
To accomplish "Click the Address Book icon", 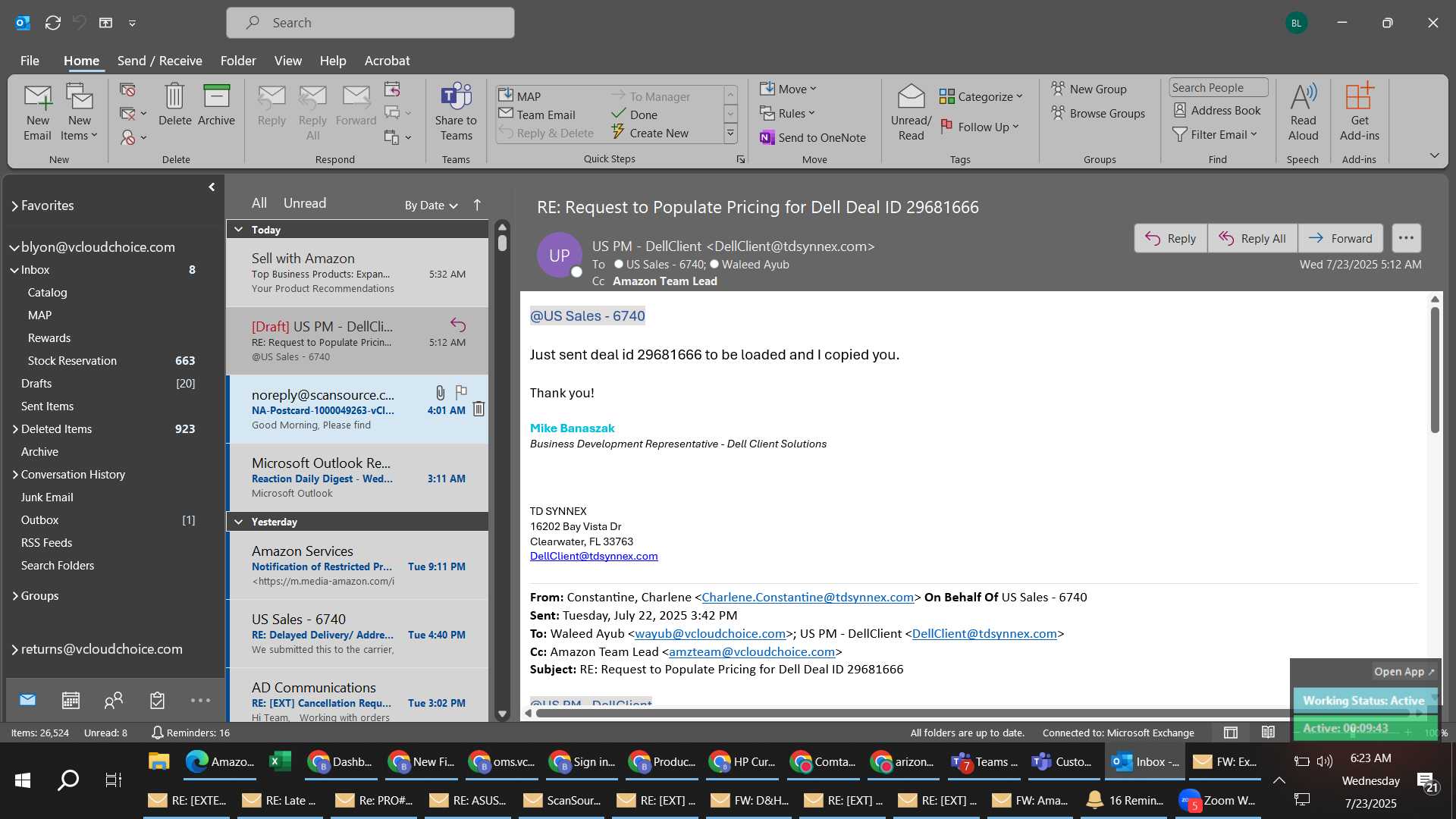I will click(1217, 110).
